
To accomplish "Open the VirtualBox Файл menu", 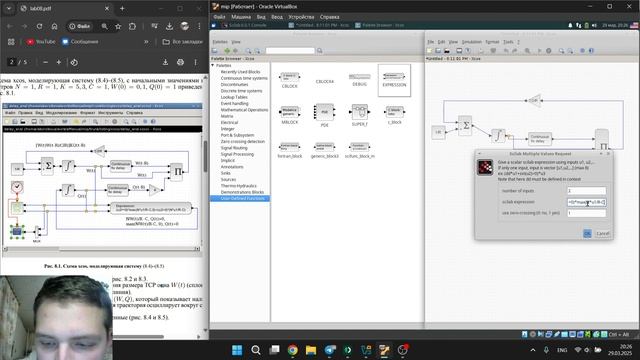I will point(219,17).
